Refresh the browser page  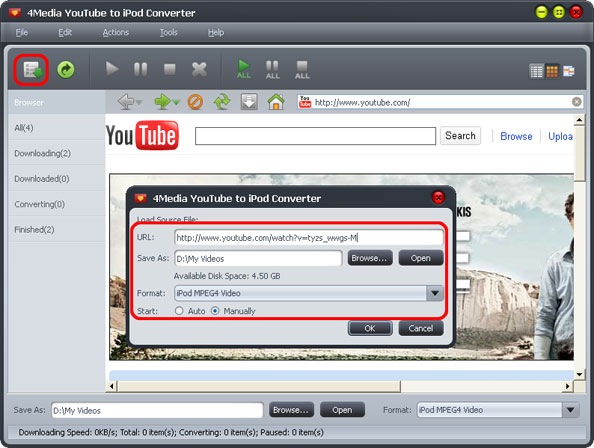(x=222, y=102)
